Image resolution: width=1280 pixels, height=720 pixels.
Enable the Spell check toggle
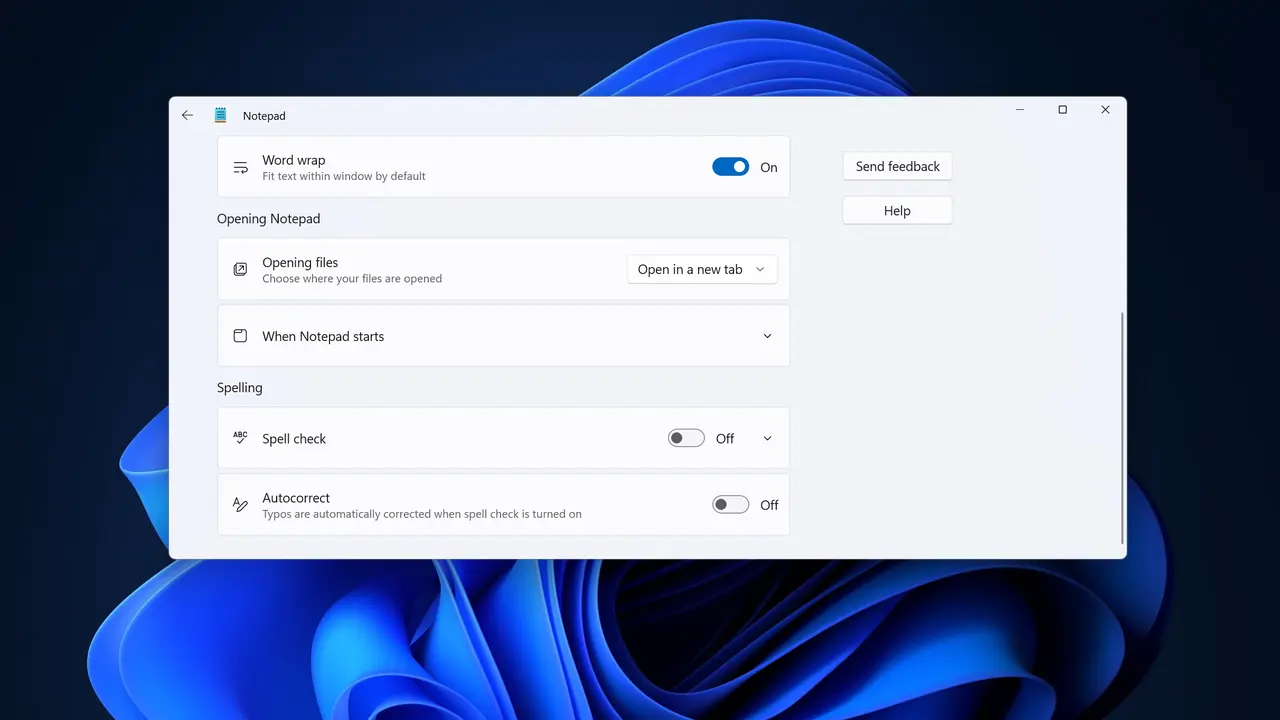[687, 438]
